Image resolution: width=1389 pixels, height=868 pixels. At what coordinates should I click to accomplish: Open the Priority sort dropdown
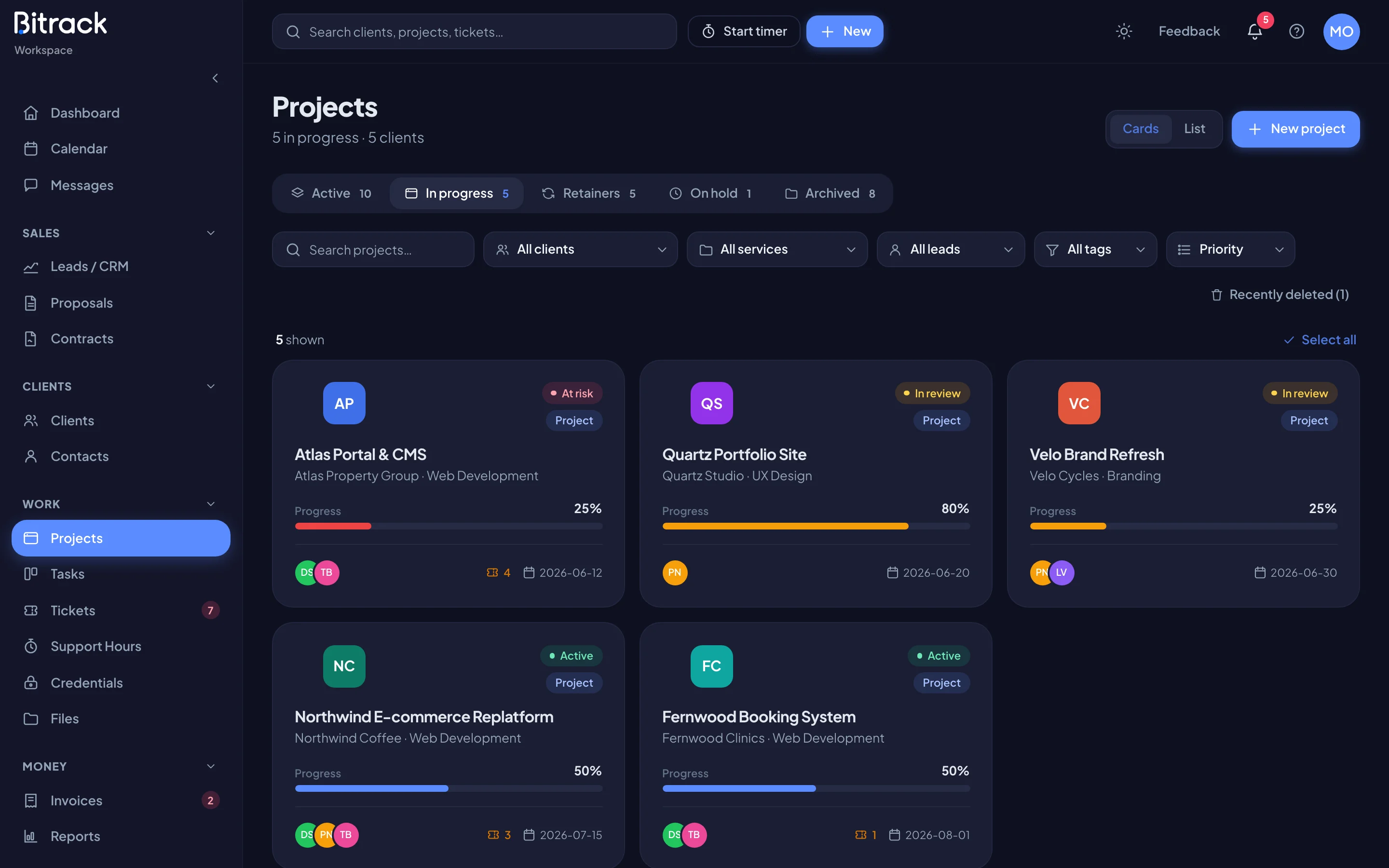point(1230,249)
